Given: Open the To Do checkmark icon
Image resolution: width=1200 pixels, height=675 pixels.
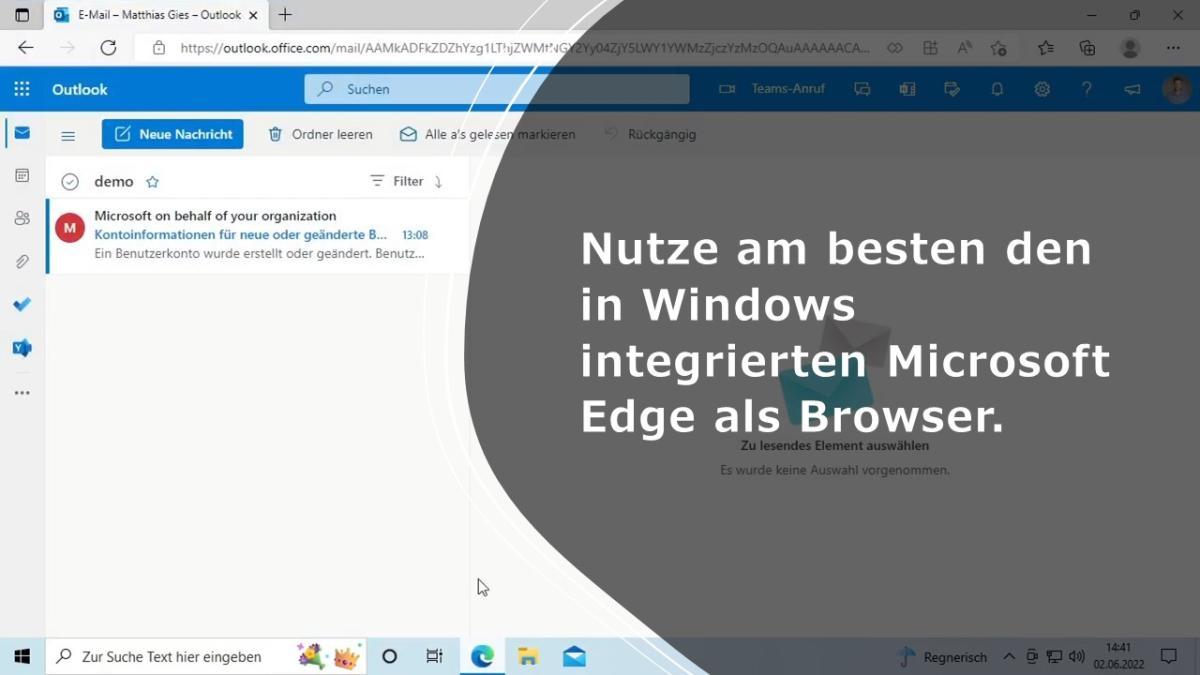Looking at the screenshot, I should 22,305.
